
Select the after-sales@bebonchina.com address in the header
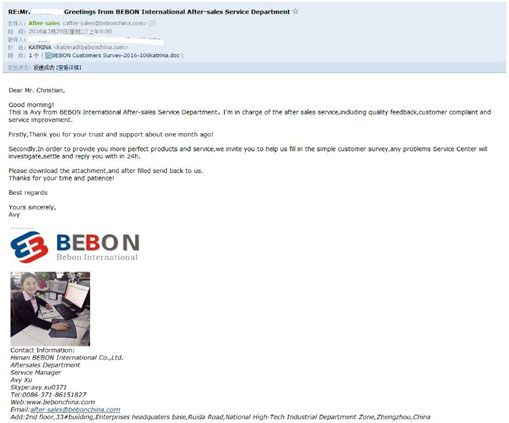[104, 23]
